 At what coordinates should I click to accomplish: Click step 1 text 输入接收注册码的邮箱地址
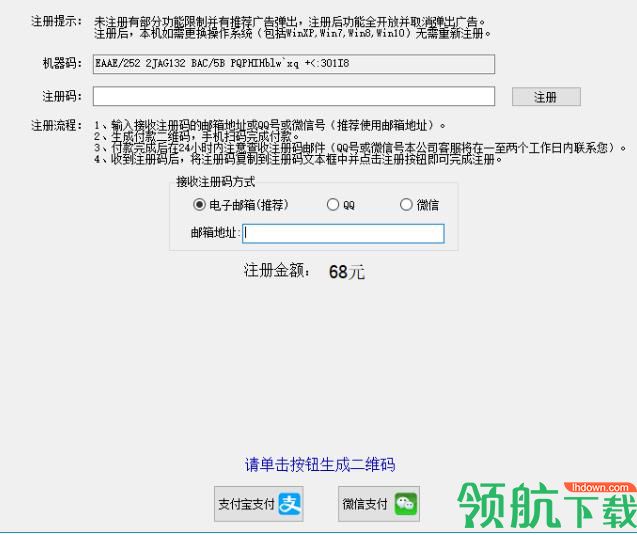(x=179, y=126)
